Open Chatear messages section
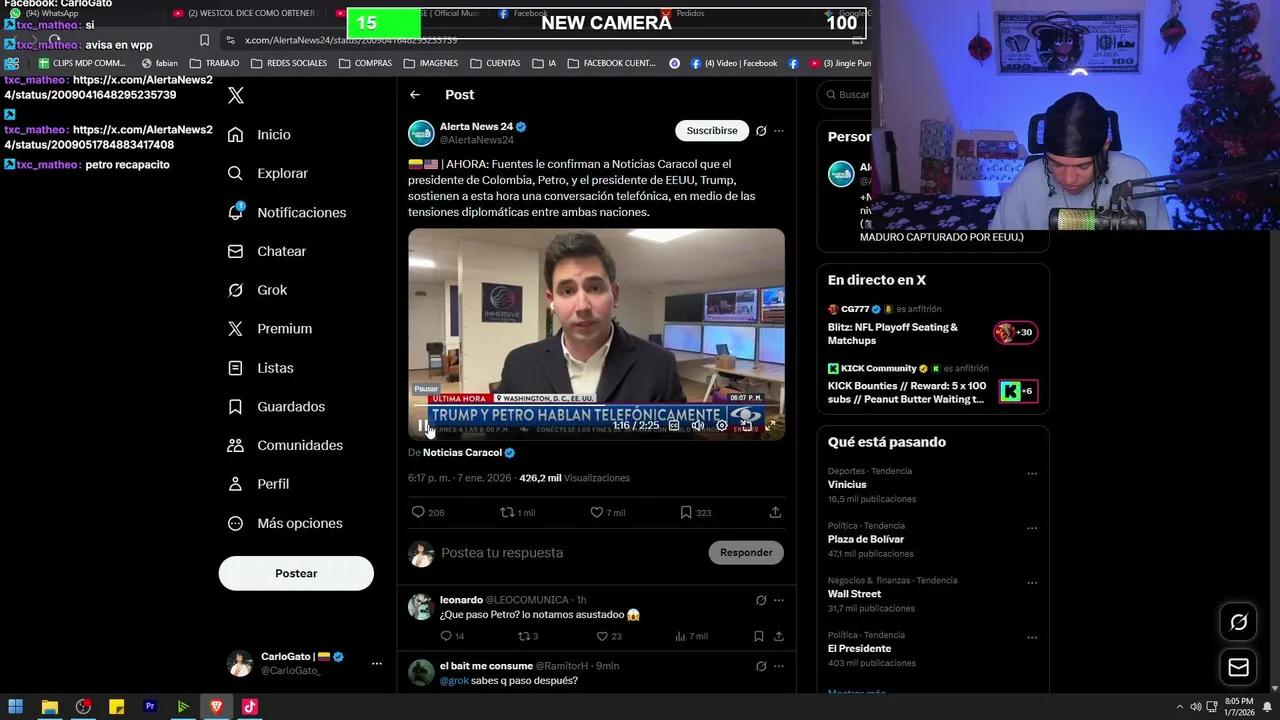 pos(266,251)
